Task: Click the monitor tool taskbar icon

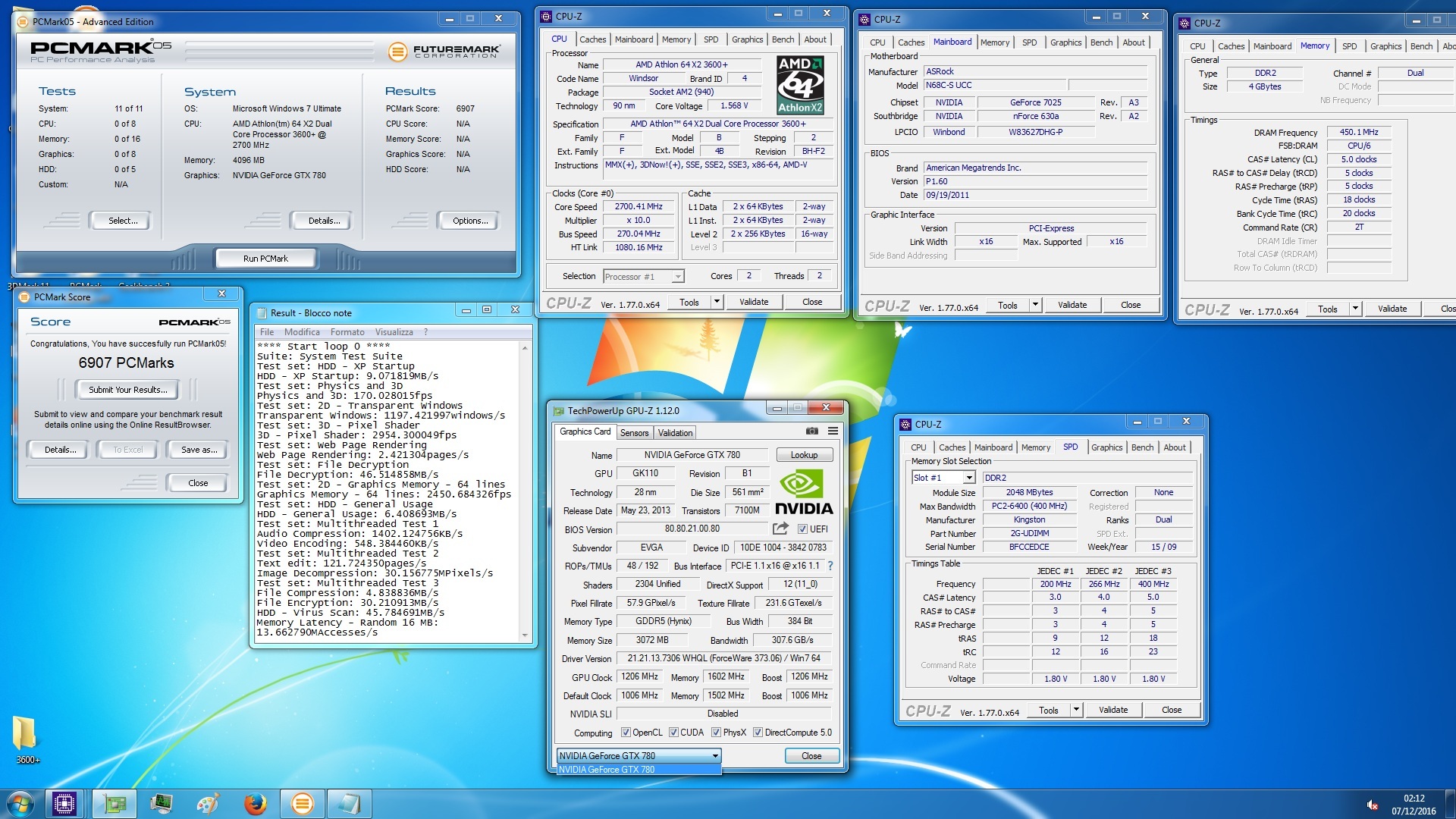Action: (x=162, y=804)
